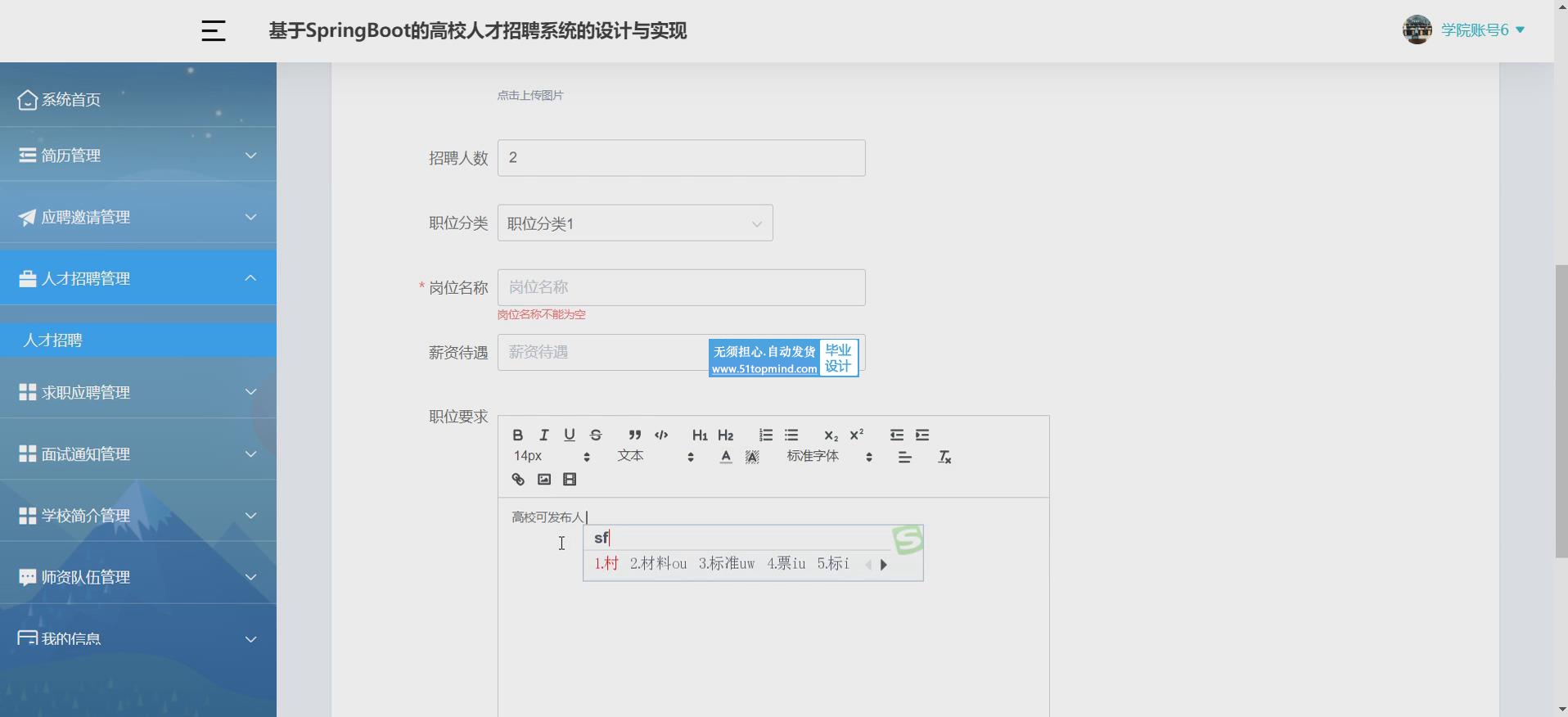Collapse 人才招聘管理 menu
Screen dimensions: 1568x717
click(x=138, y=278)
